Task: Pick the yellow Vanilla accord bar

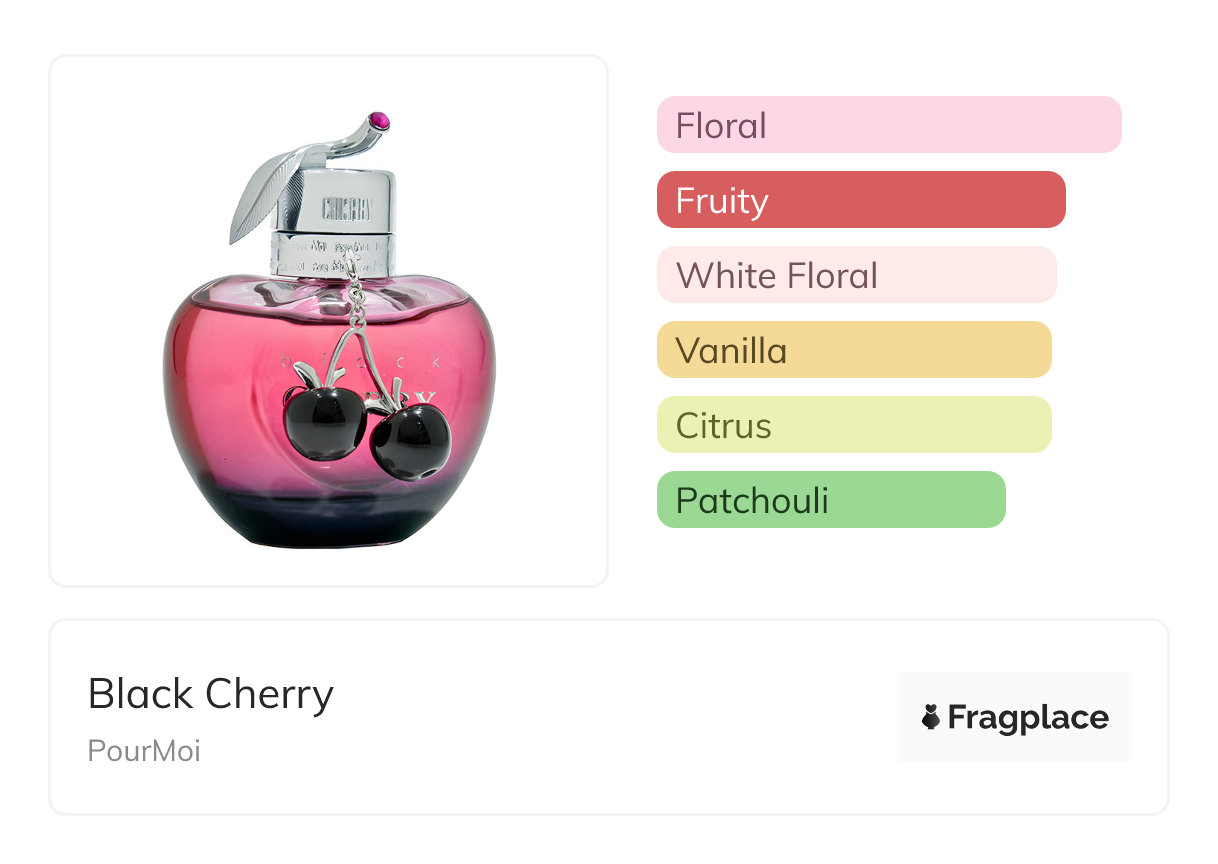Action: [853, 350]
